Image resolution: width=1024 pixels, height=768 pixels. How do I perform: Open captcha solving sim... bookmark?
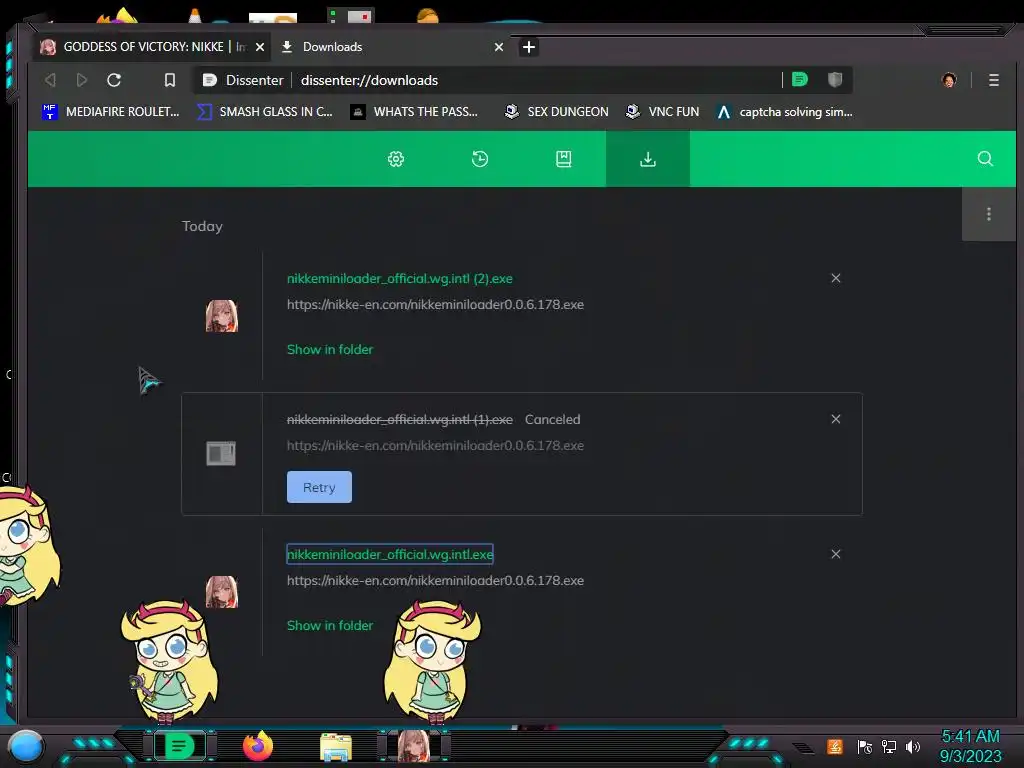pos(784,112)
